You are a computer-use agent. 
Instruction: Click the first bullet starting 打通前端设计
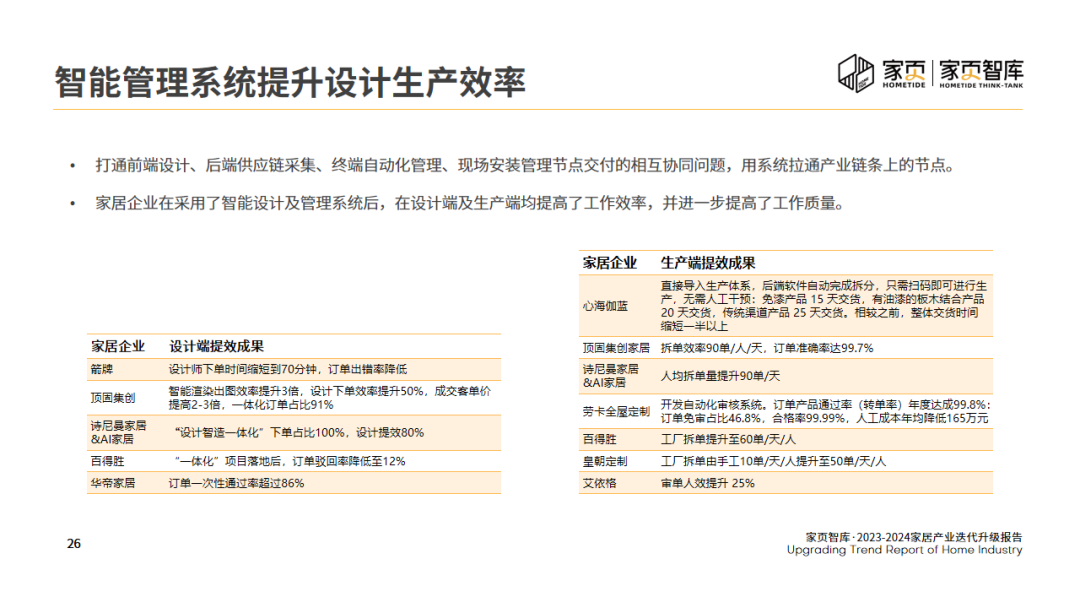[525, 165]
